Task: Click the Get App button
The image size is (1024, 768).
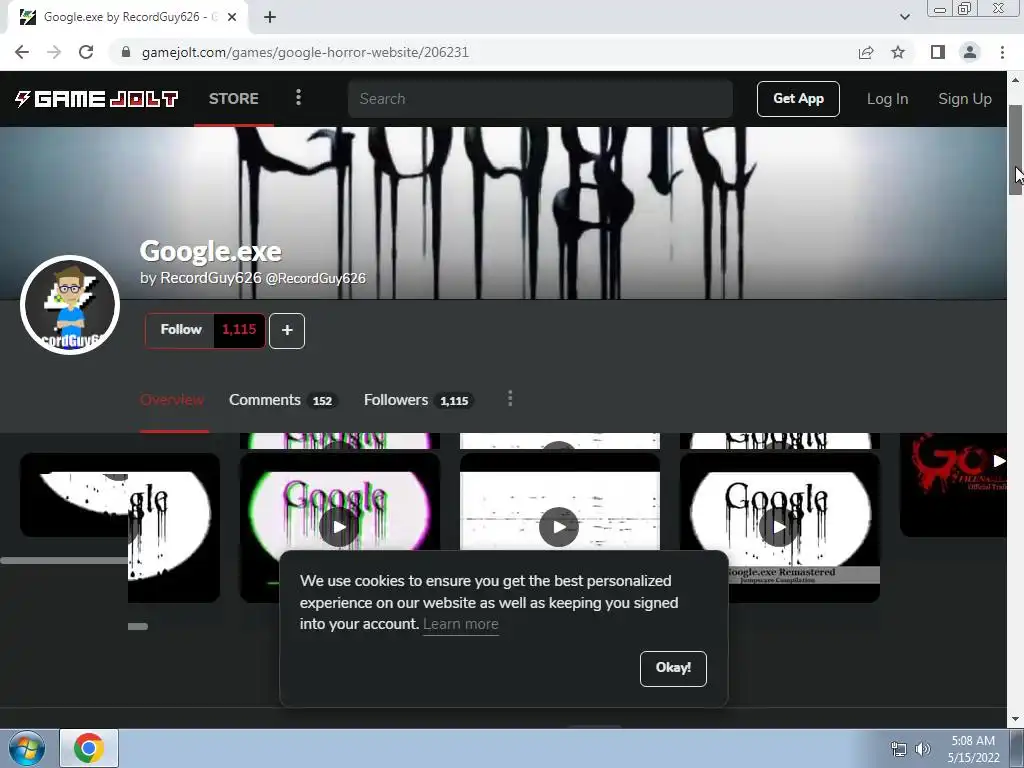Action: [798, 99]
